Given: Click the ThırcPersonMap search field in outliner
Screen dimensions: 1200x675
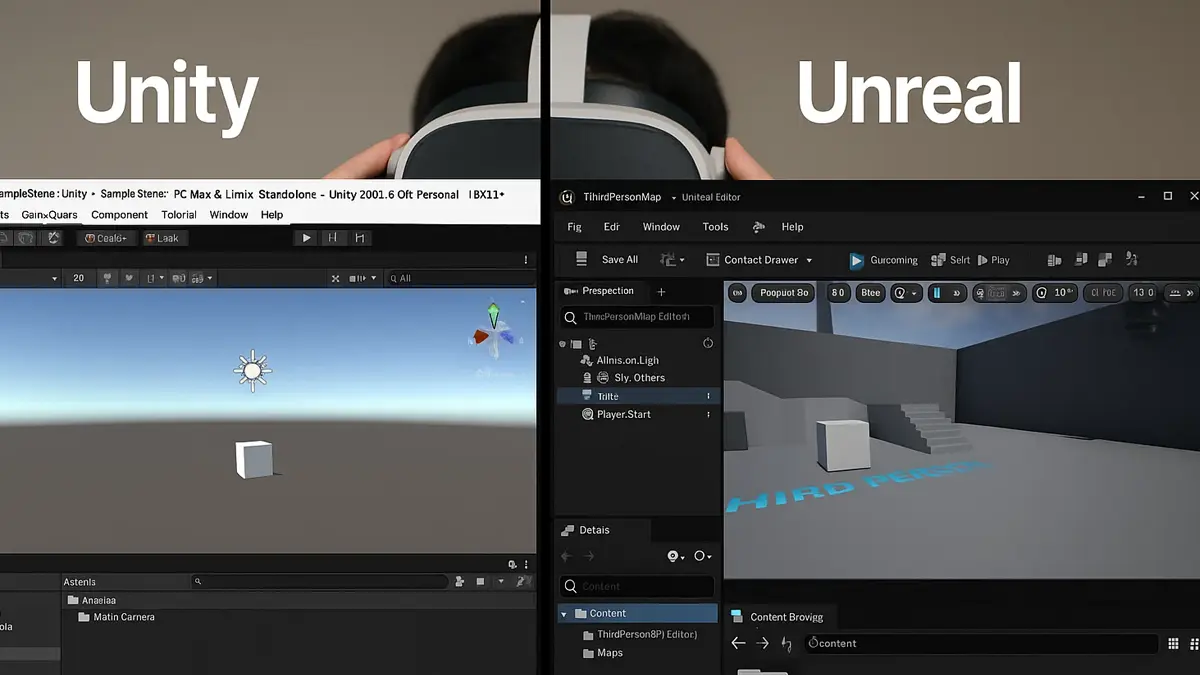Looking at the screenshot, I should (636, 317).
